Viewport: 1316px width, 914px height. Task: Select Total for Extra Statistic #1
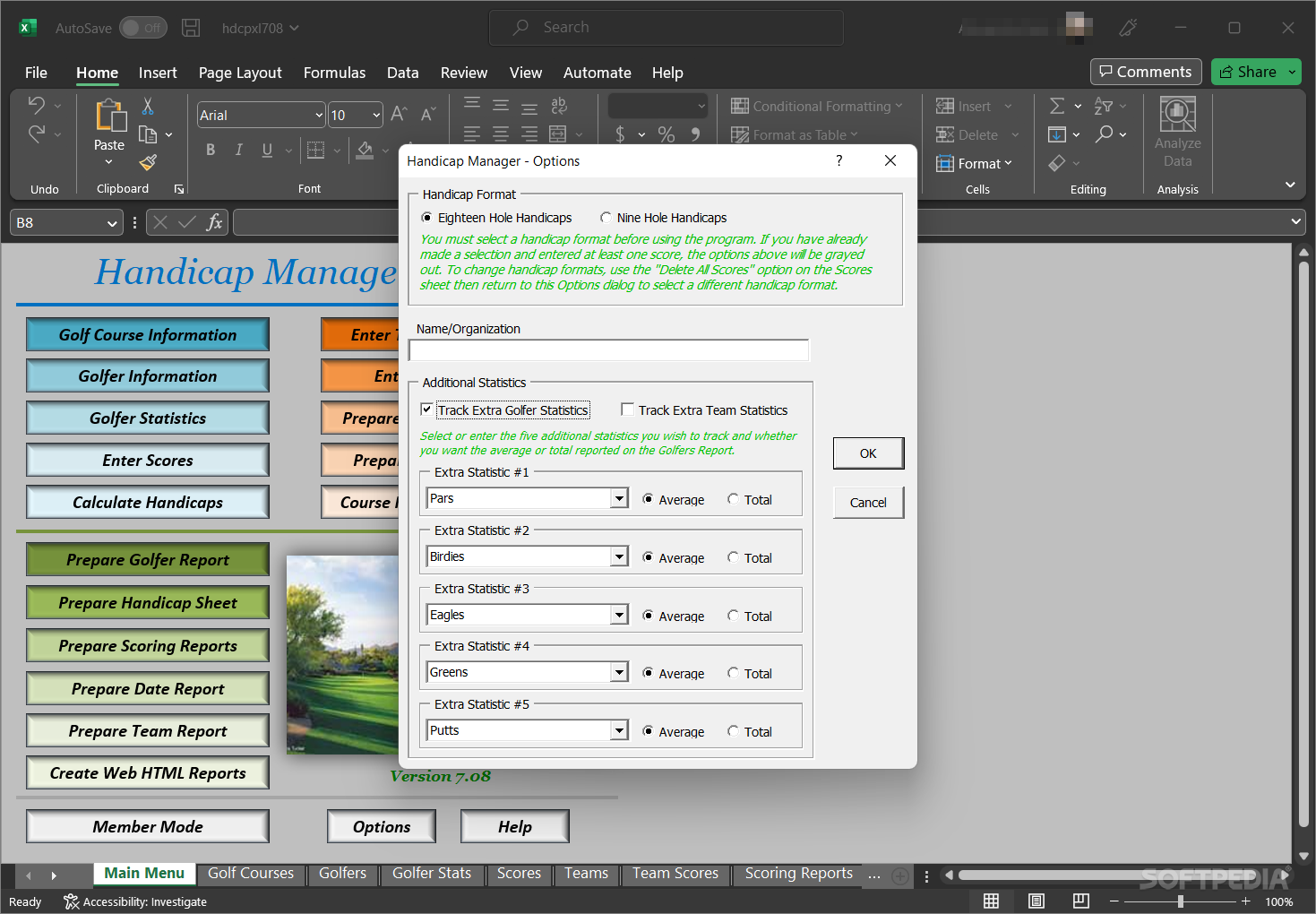tap(734, 499)
